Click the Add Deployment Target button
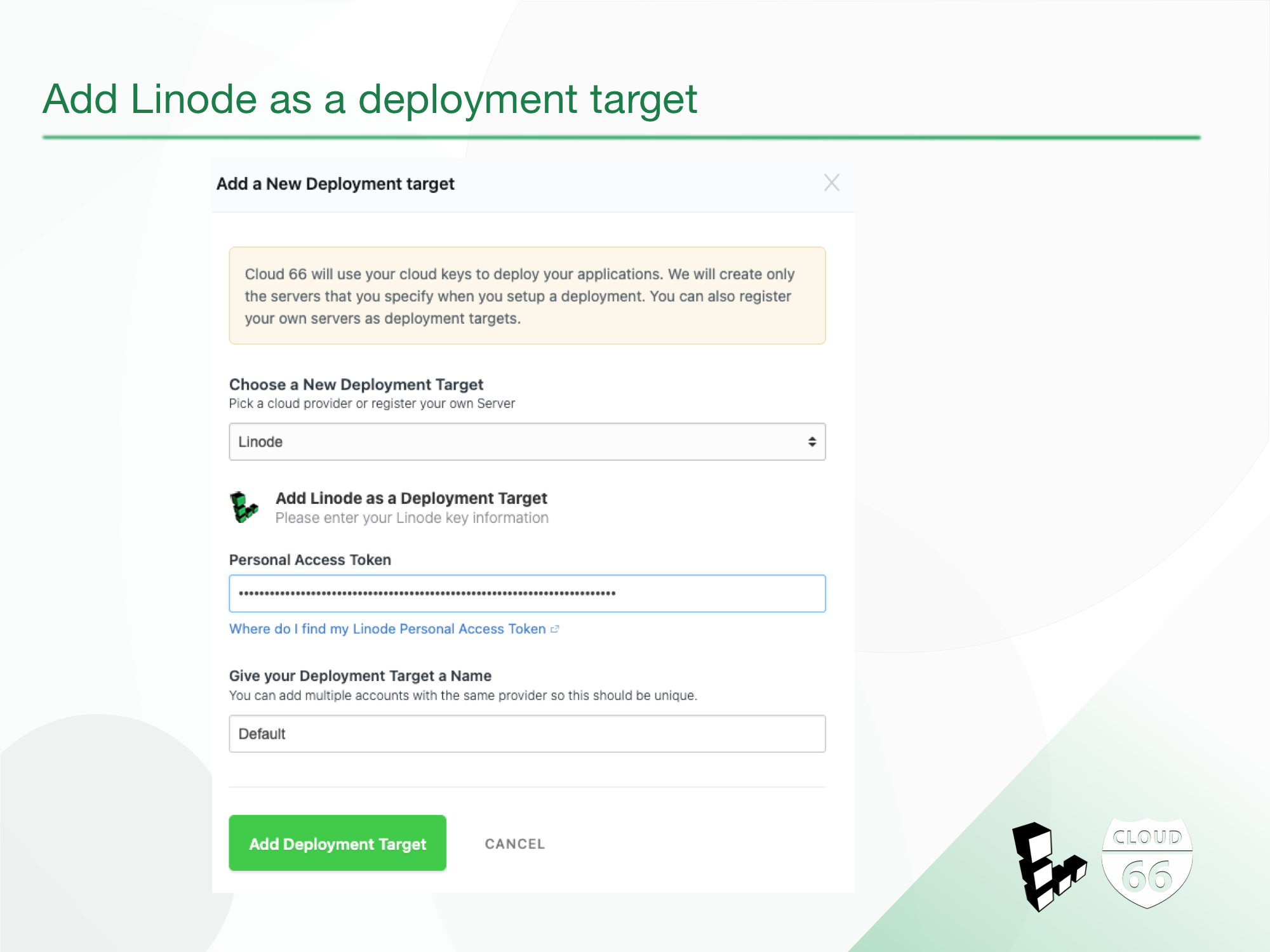The image size is (1270, 952). point(337,843)
